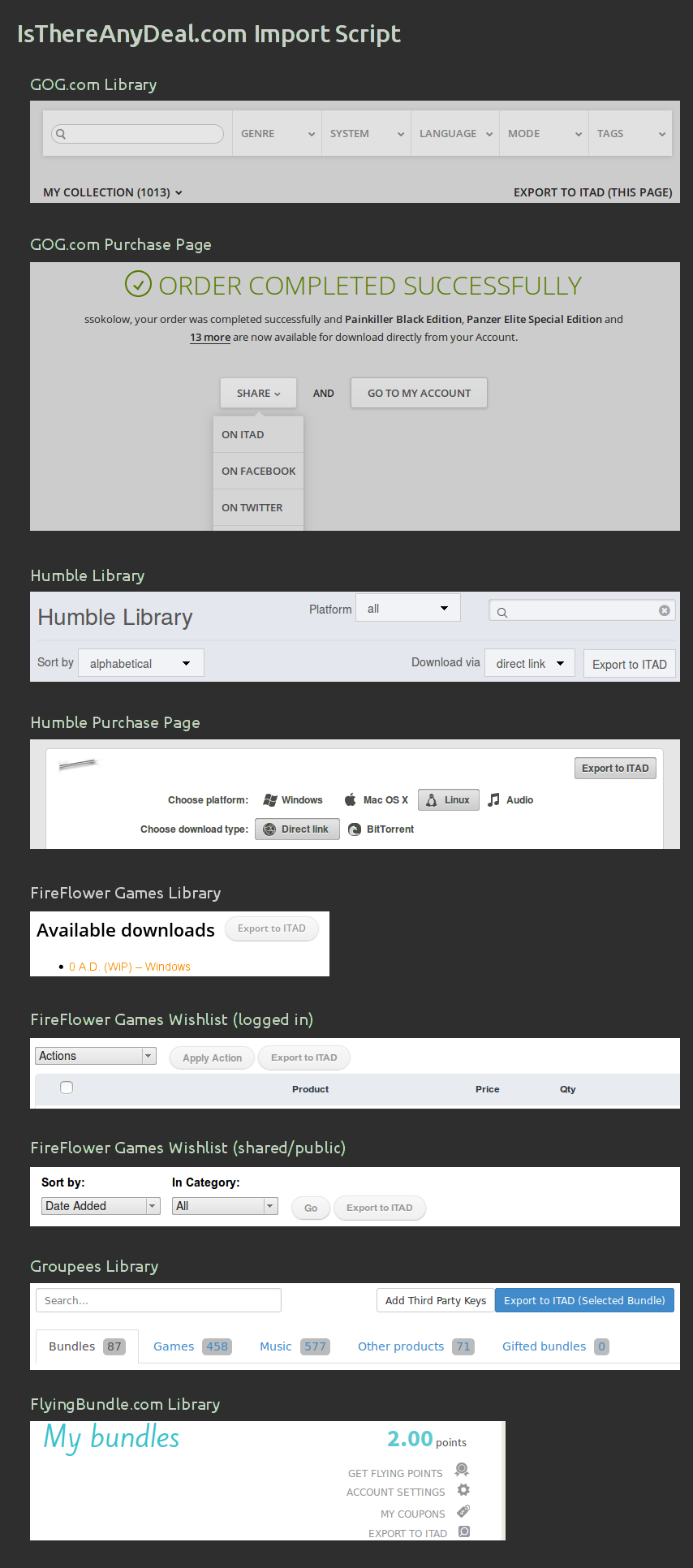Screen dimensions: 693x1568
Task: Switch to Groupees Music tab
Action: pyautogui.click(x=294, y=1346)
